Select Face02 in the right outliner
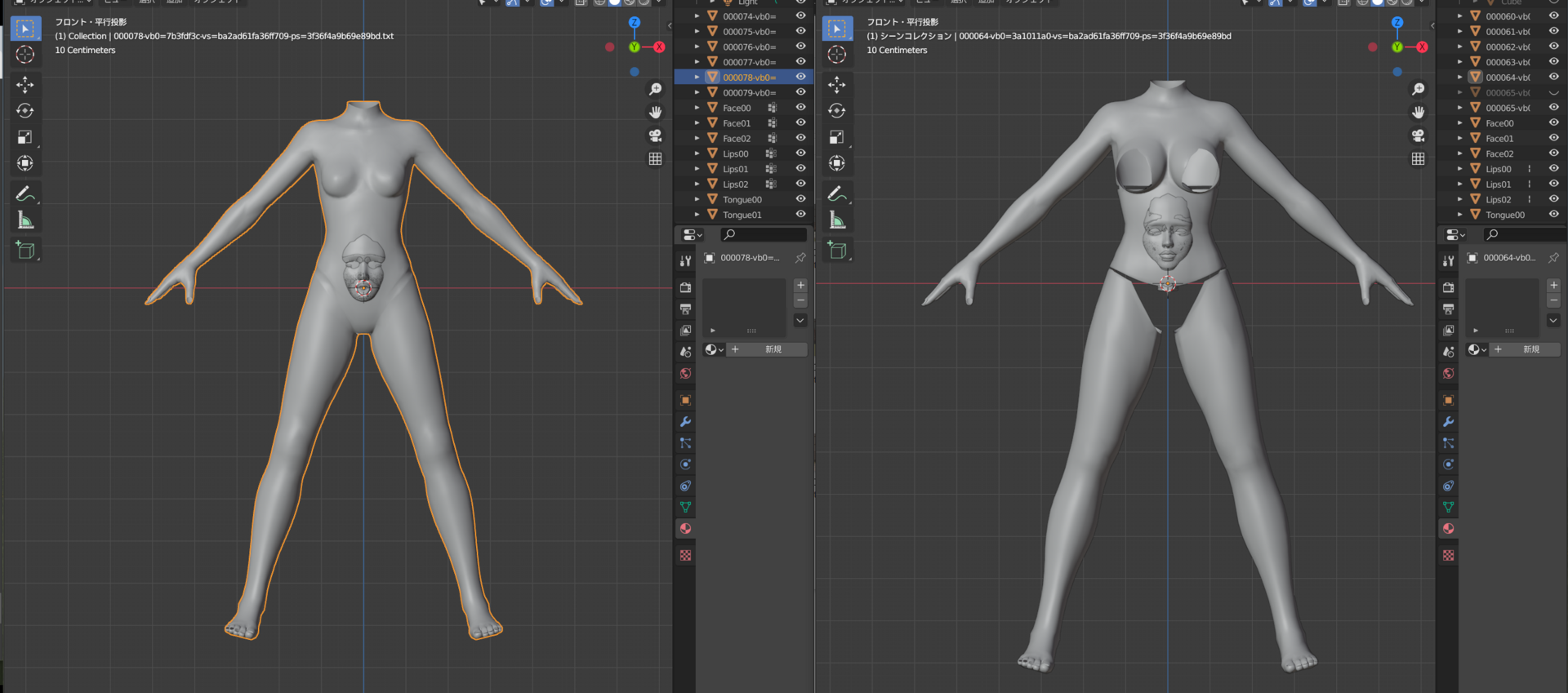Viewport: 1568px width, 693px height. 1499,153
